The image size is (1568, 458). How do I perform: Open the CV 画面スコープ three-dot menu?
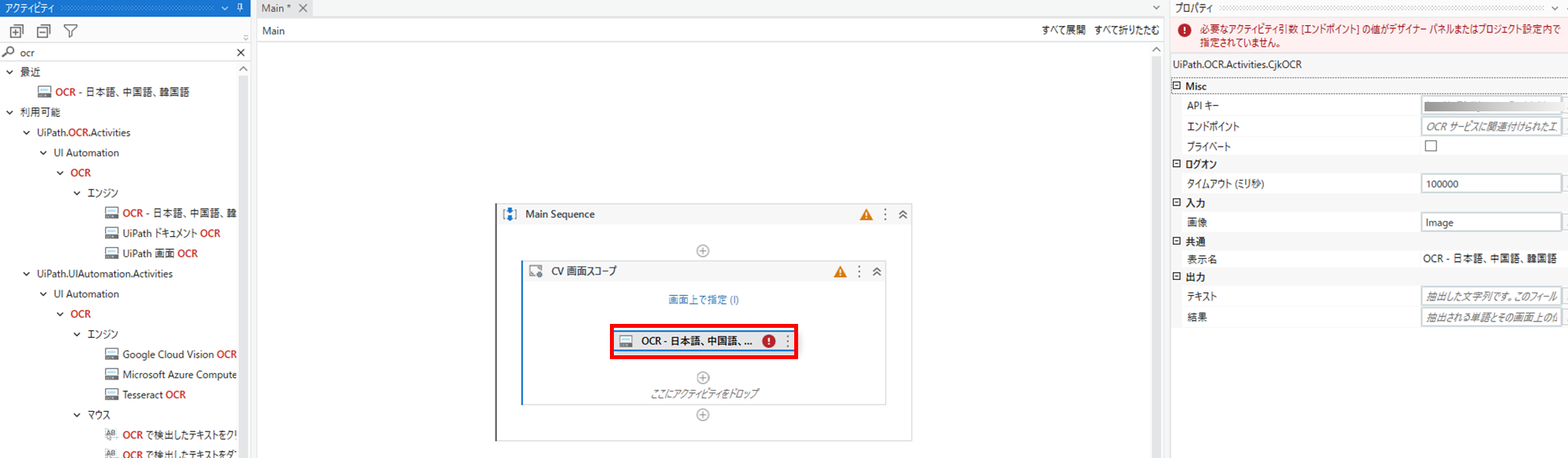pyautogui.click(x=859, y=271)
